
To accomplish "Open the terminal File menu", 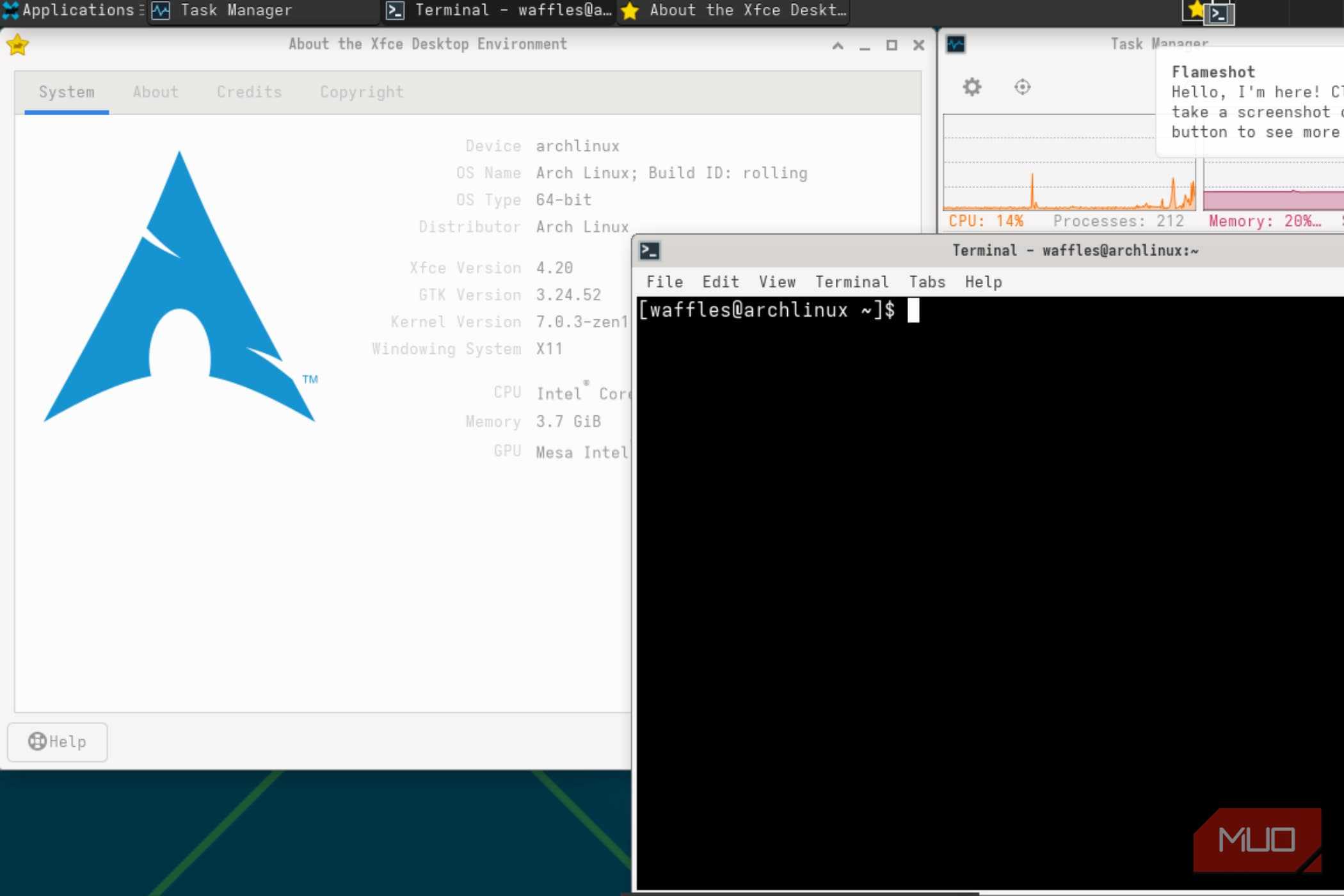I will coord(664,282).
